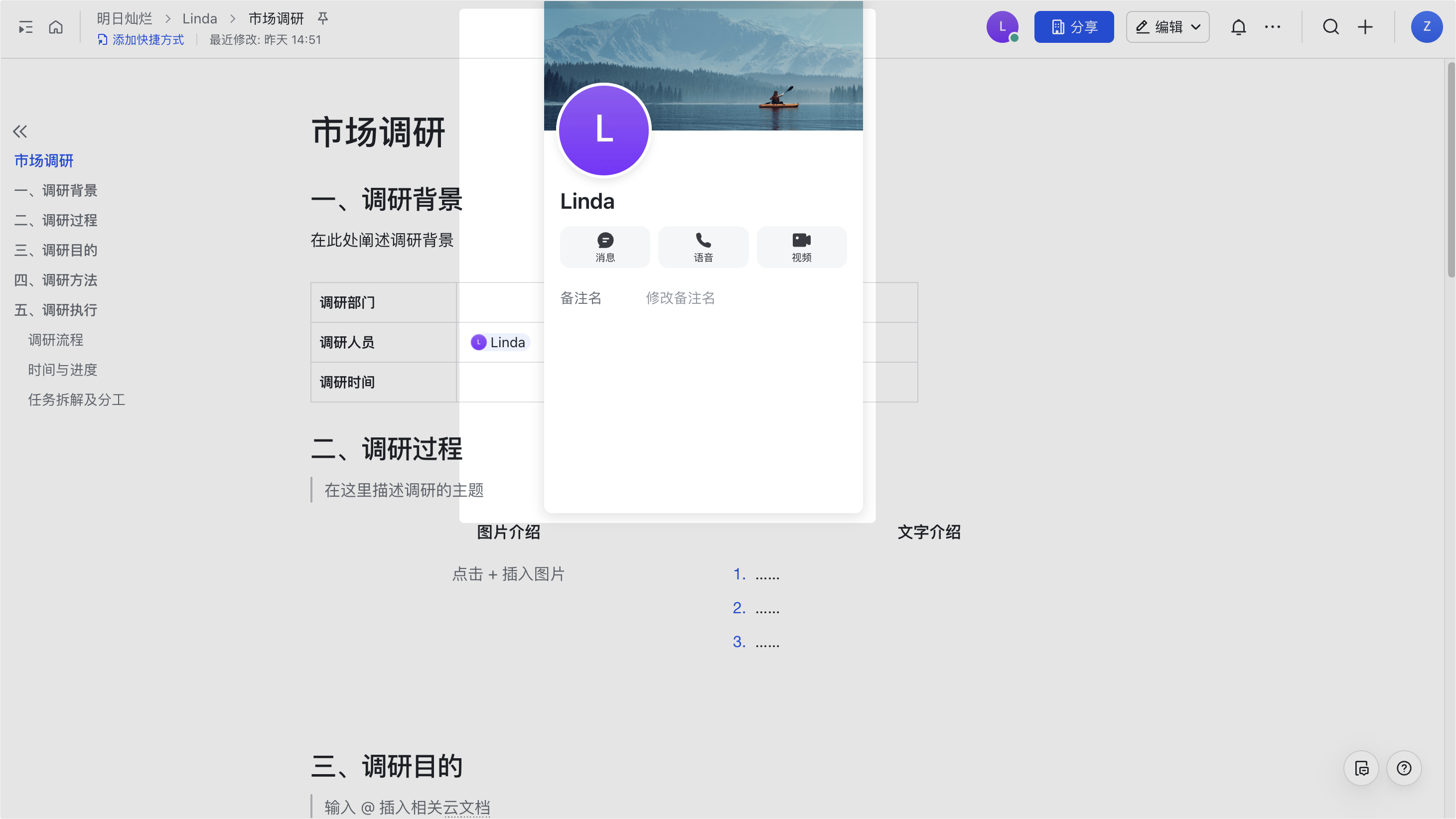The width and height of the screenshot is (1456, 819).
Task: Click Linda's large profile avatar
Action: pos(604,131)
